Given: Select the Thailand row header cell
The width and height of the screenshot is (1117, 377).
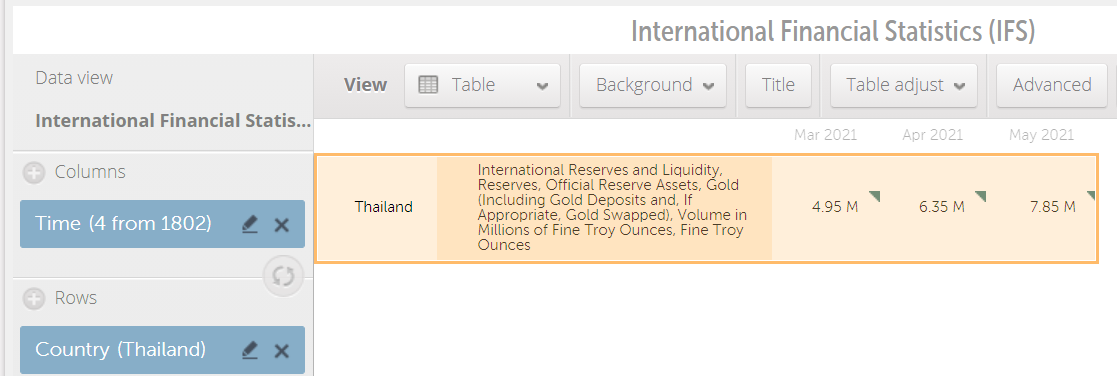Looking at the screenshot, I should coord(383,207).
